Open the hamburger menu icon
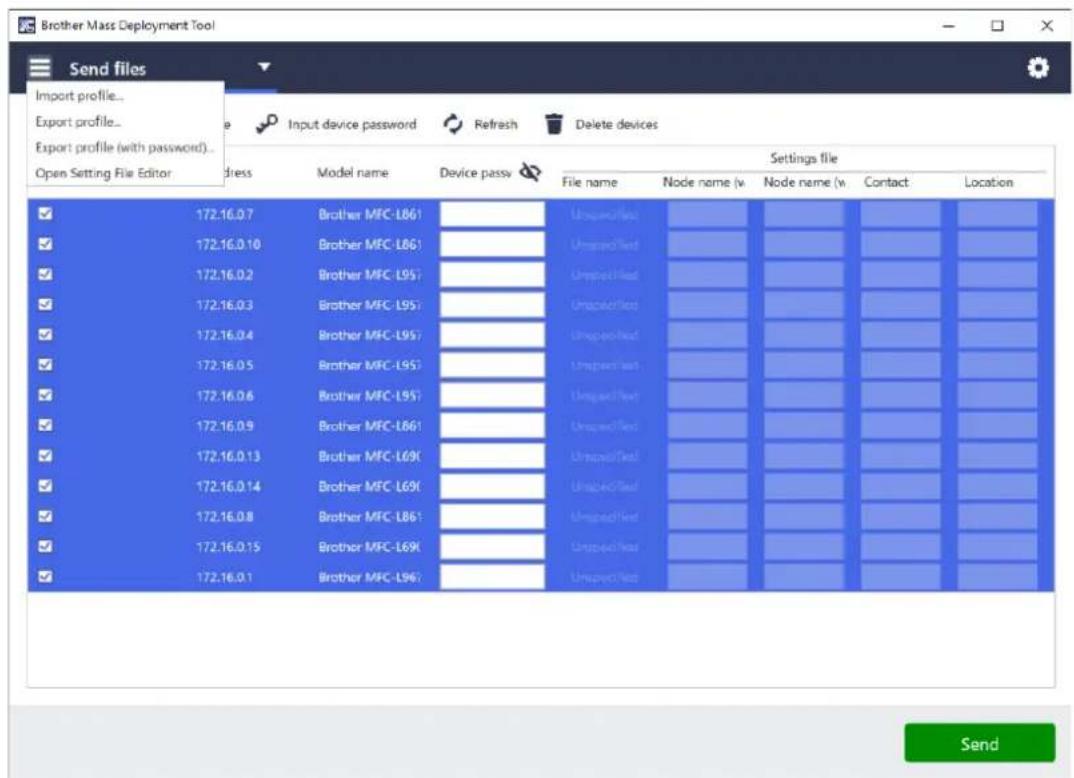1074x778 pixels. click(x=40, y=68)
